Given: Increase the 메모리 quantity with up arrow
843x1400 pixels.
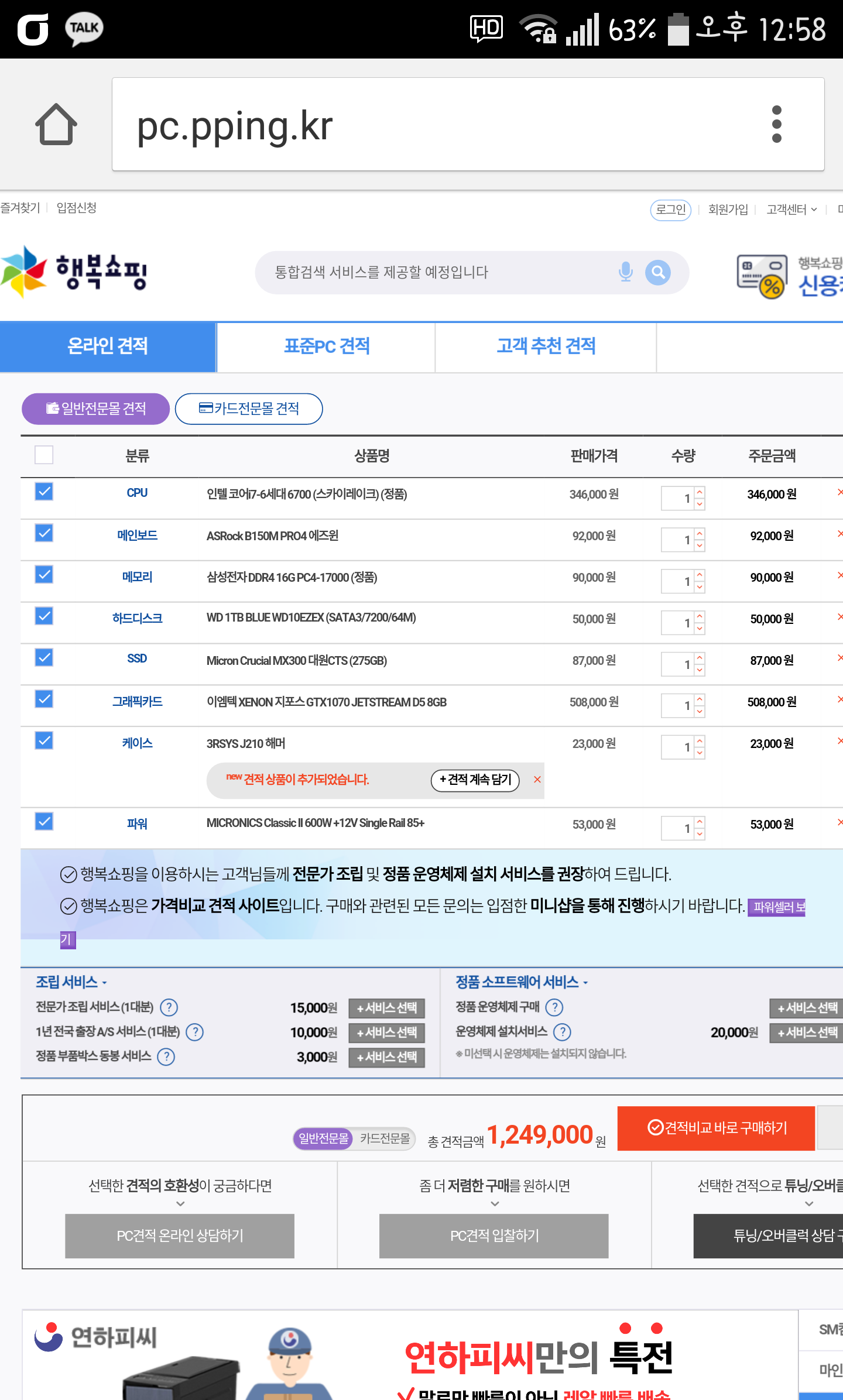Looking at the screenshot, I should click(700, 575).
